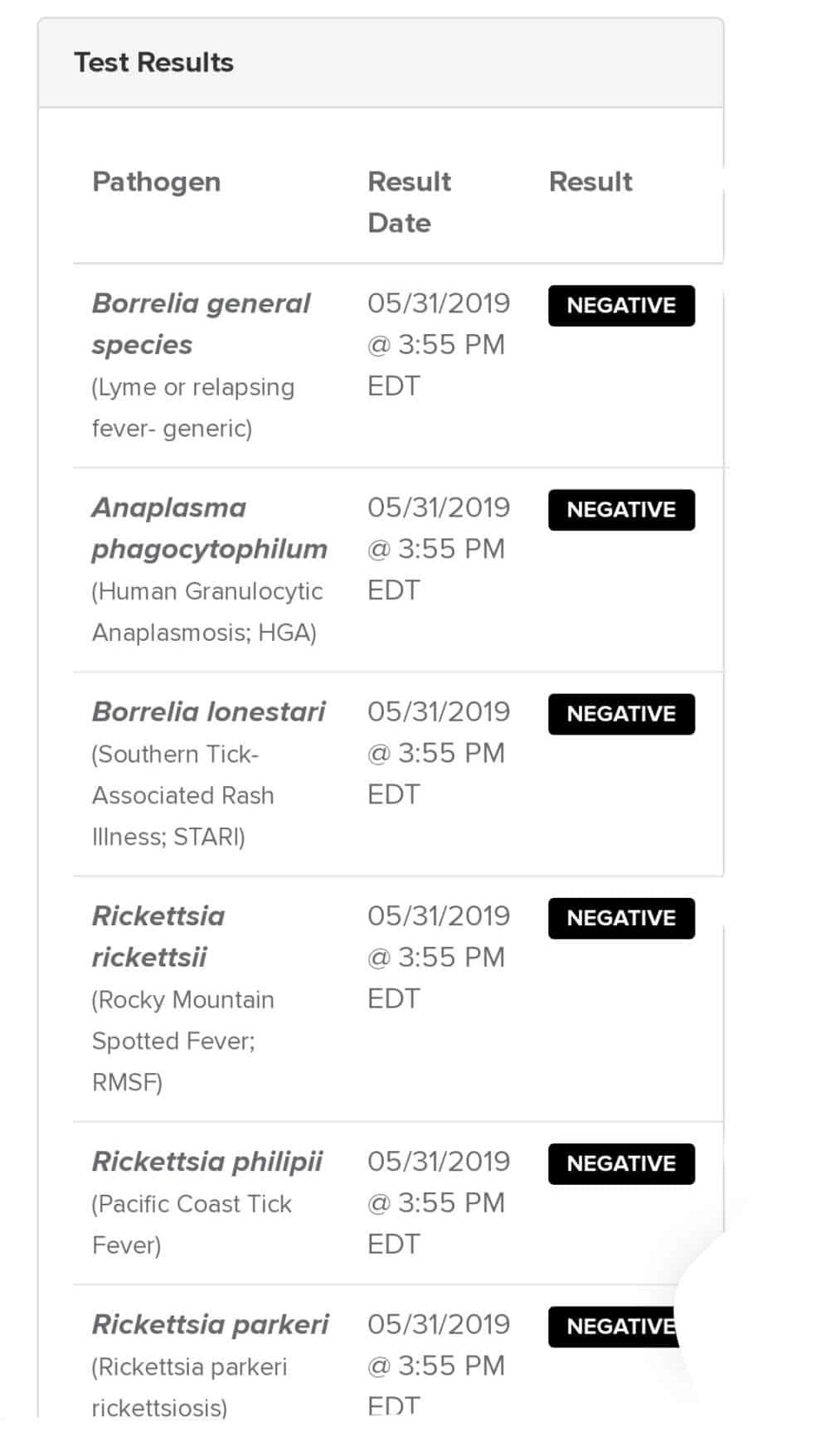This screenshot has height=1456, width=826.
Task: Select Anaplasma phagocytophilum pathogen name
Action: click(209, 528)
